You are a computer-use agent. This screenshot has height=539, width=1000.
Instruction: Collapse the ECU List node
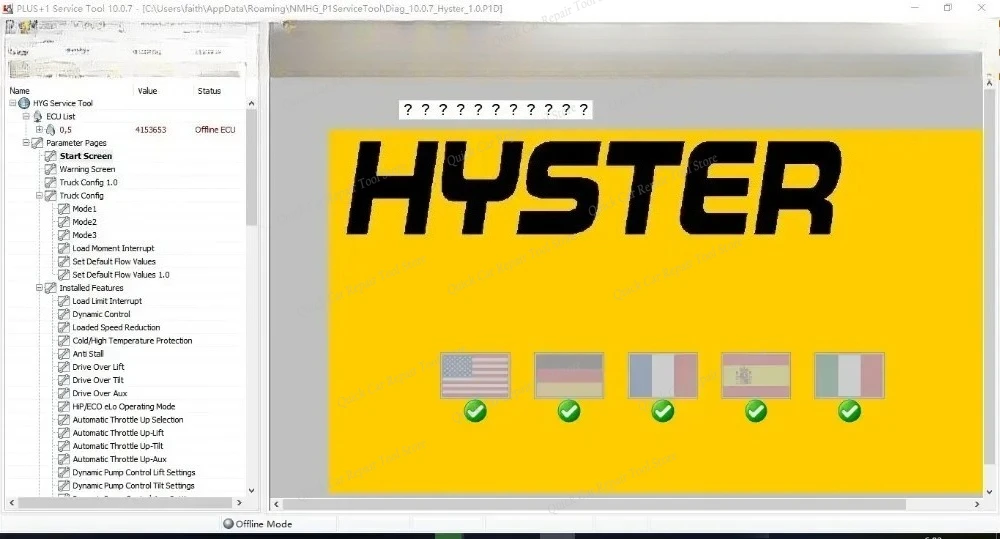[26, 117]
